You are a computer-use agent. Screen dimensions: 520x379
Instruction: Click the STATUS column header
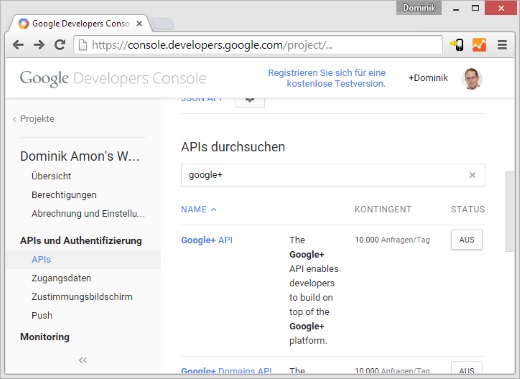pos(468,209)
